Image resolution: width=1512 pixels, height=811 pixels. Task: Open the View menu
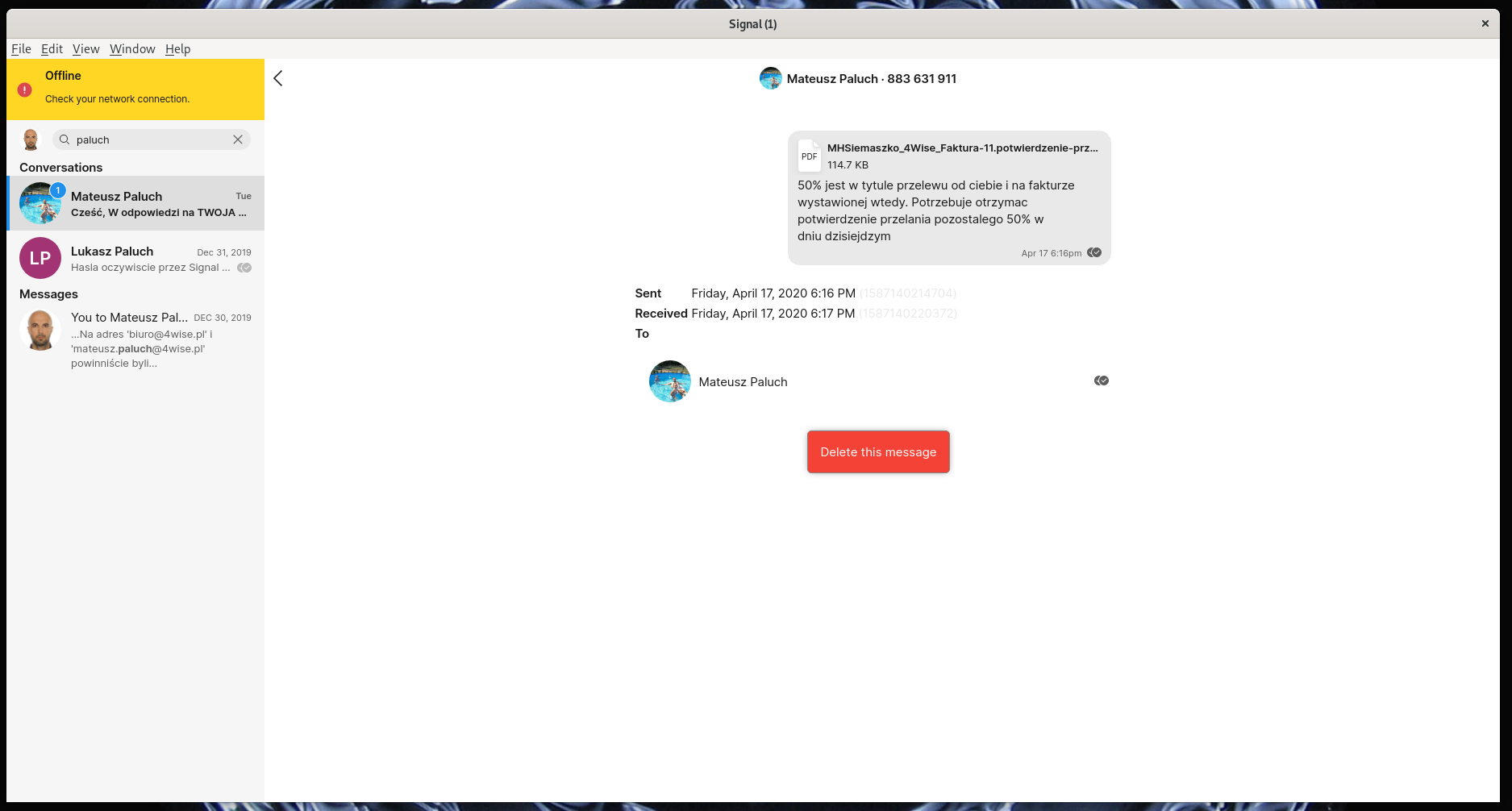click(x=85, y=49)
